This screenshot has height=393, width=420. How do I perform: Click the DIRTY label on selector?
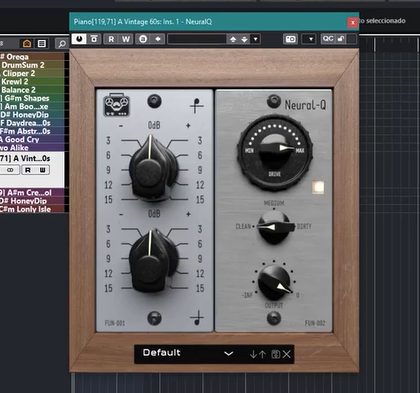pyautogui.click(x=304, y=227)
